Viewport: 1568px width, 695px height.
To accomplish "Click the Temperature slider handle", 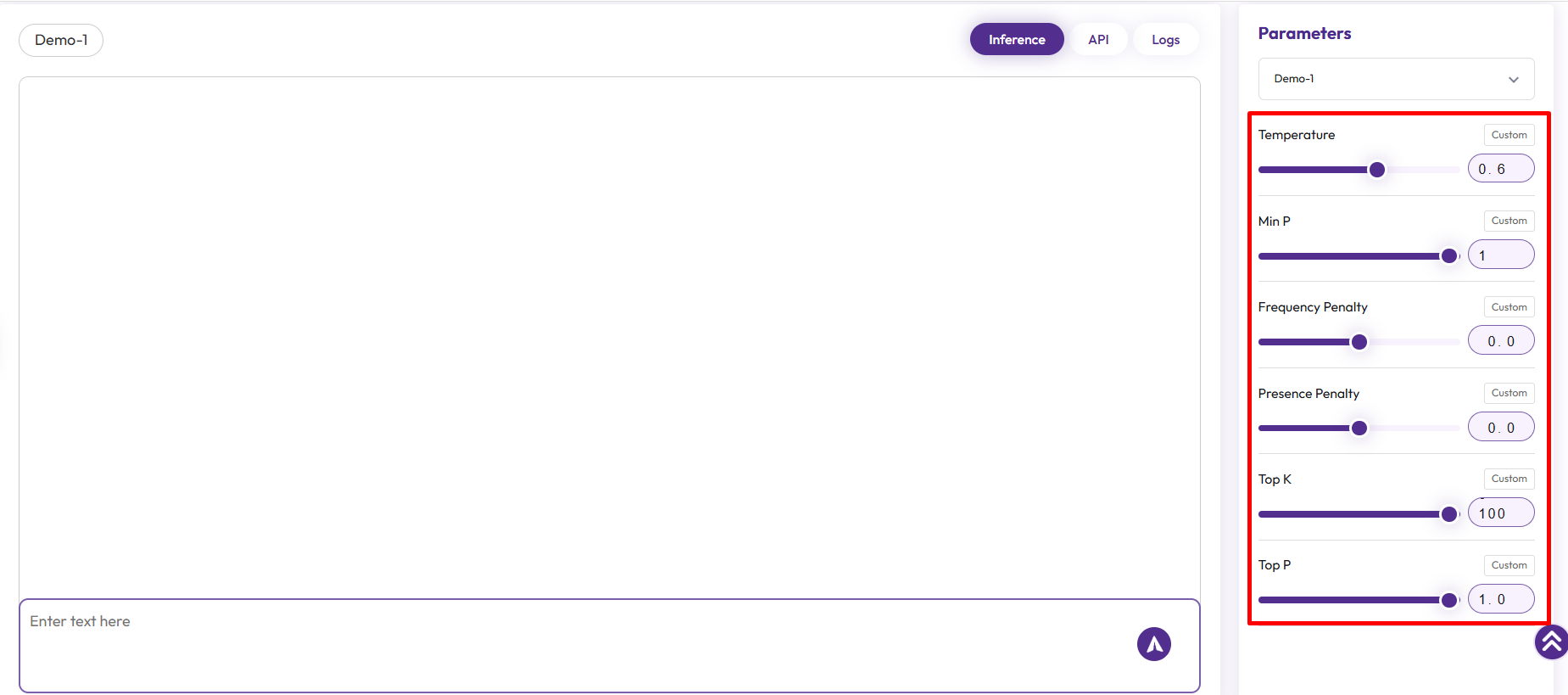I will (1377, 170).
